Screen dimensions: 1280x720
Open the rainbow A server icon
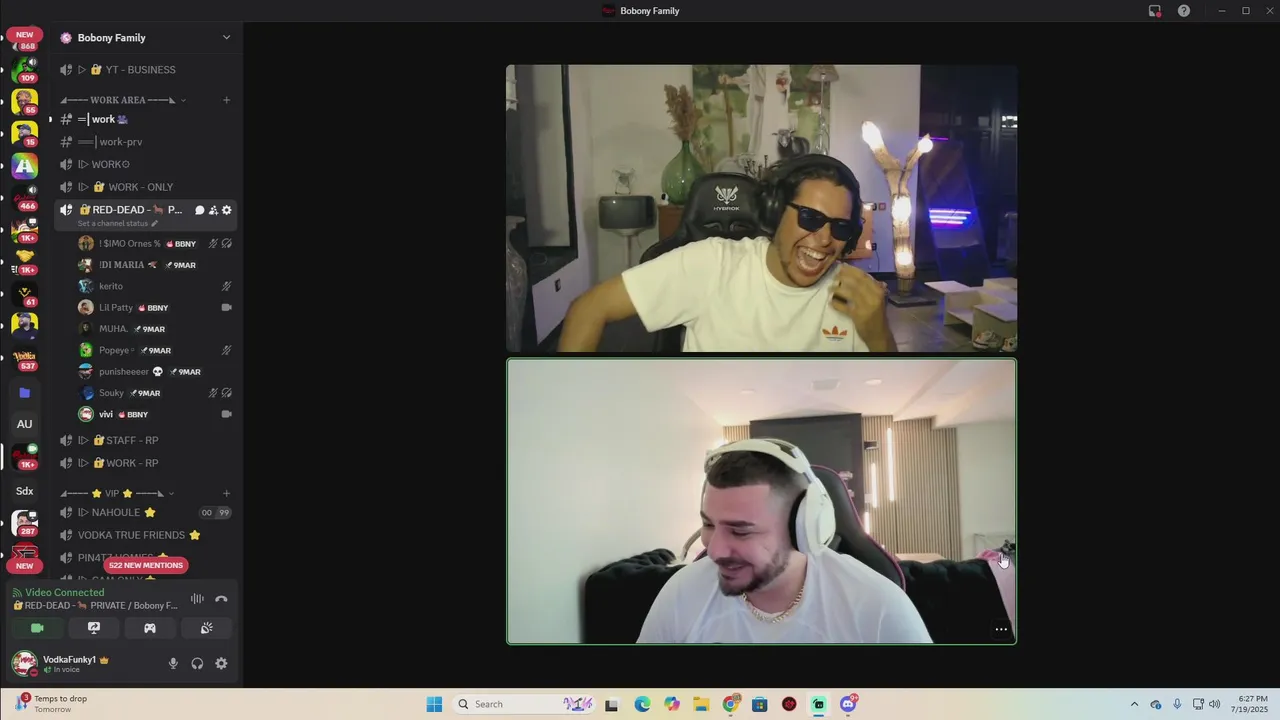pos(24,166)
